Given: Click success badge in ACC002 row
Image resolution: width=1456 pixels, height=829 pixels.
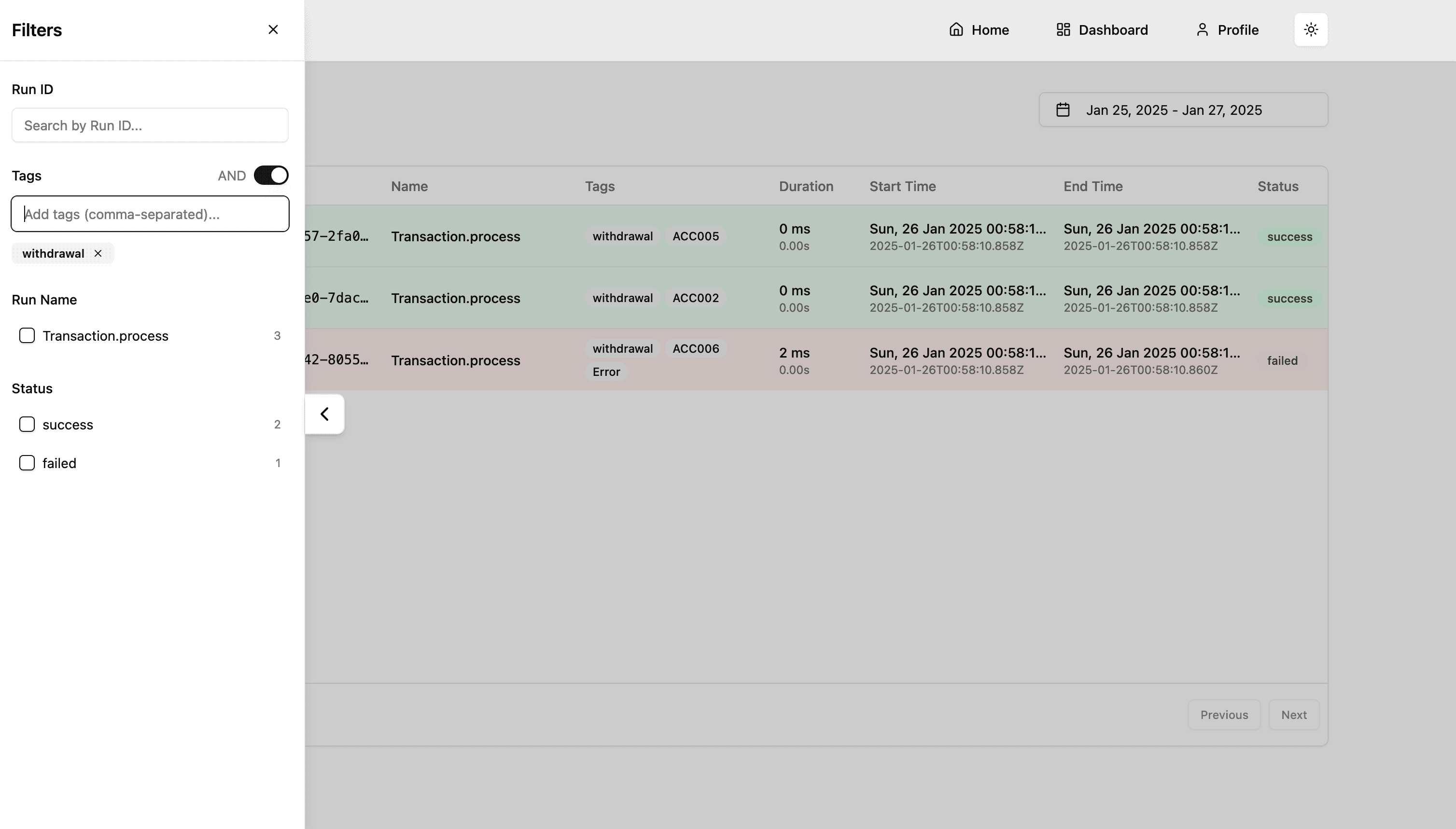Looking at the screenshot, I should (x=1289, y=298).
